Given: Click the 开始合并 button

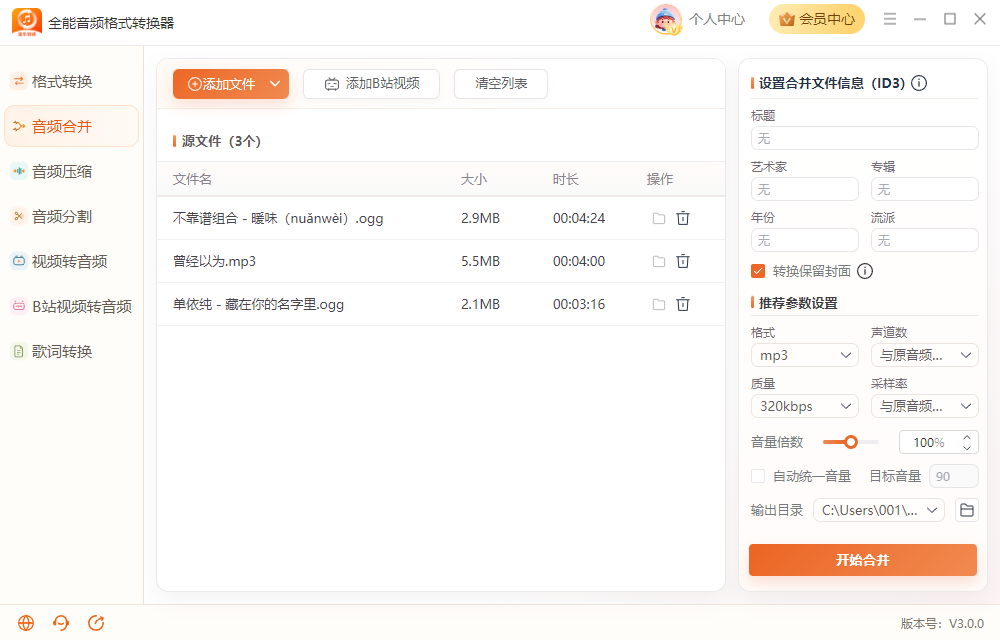Looking at the screenshot, I should coord(862,560).
